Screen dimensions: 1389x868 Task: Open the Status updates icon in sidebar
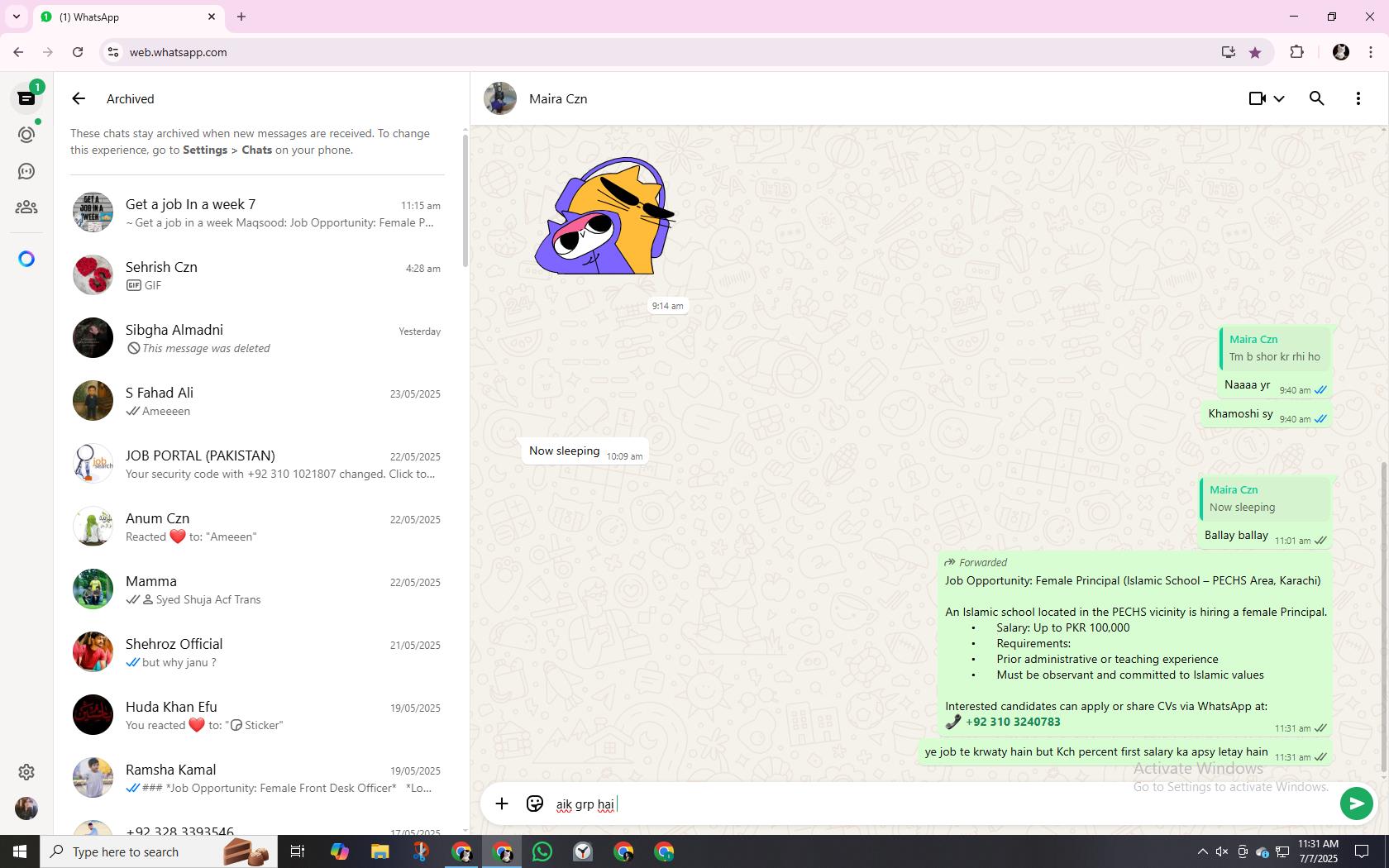[26, 135]
